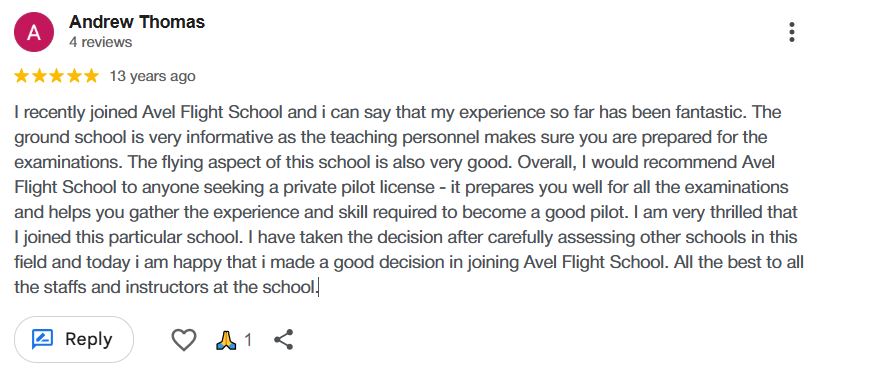Click the 13 years ago timestamp
This screenshot has height=374, width=876.
pyautogui.click(x=152, y=76)
